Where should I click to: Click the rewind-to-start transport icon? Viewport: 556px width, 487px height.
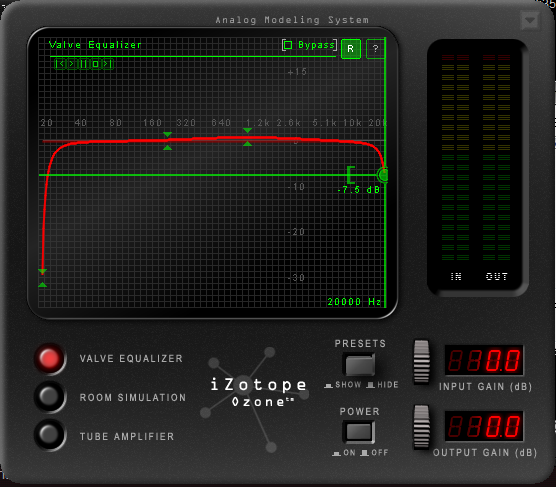[60, 64]
